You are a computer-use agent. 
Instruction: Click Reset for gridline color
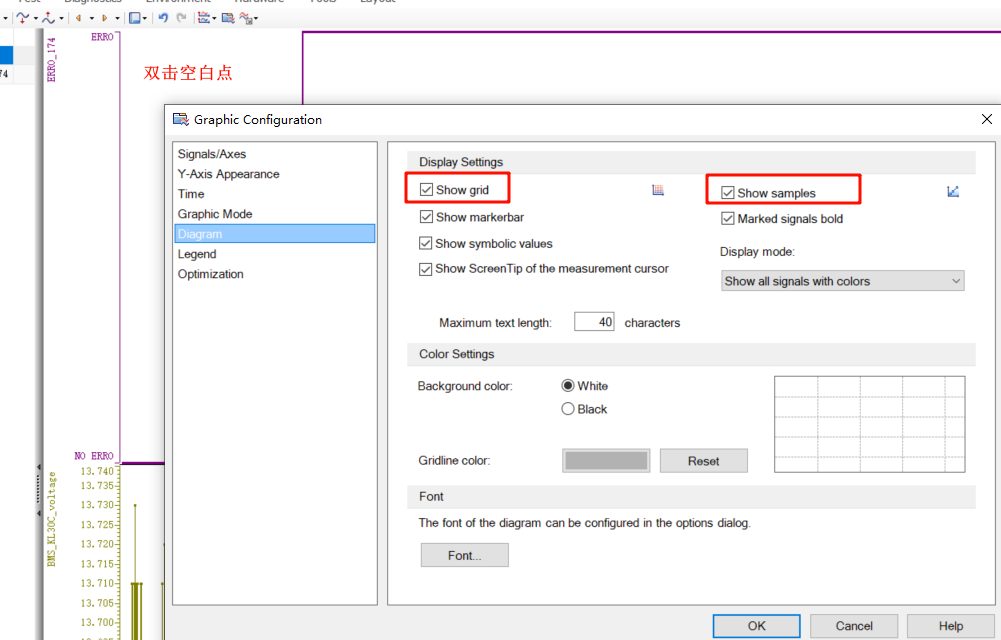click(704, 461)
